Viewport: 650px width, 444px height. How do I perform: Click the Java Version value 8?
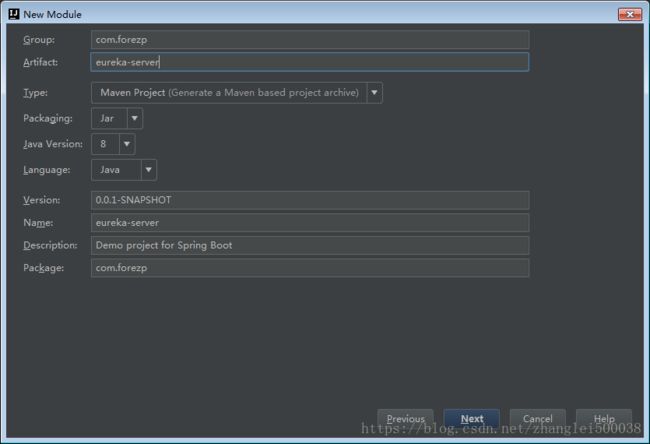tap(103, 144)
